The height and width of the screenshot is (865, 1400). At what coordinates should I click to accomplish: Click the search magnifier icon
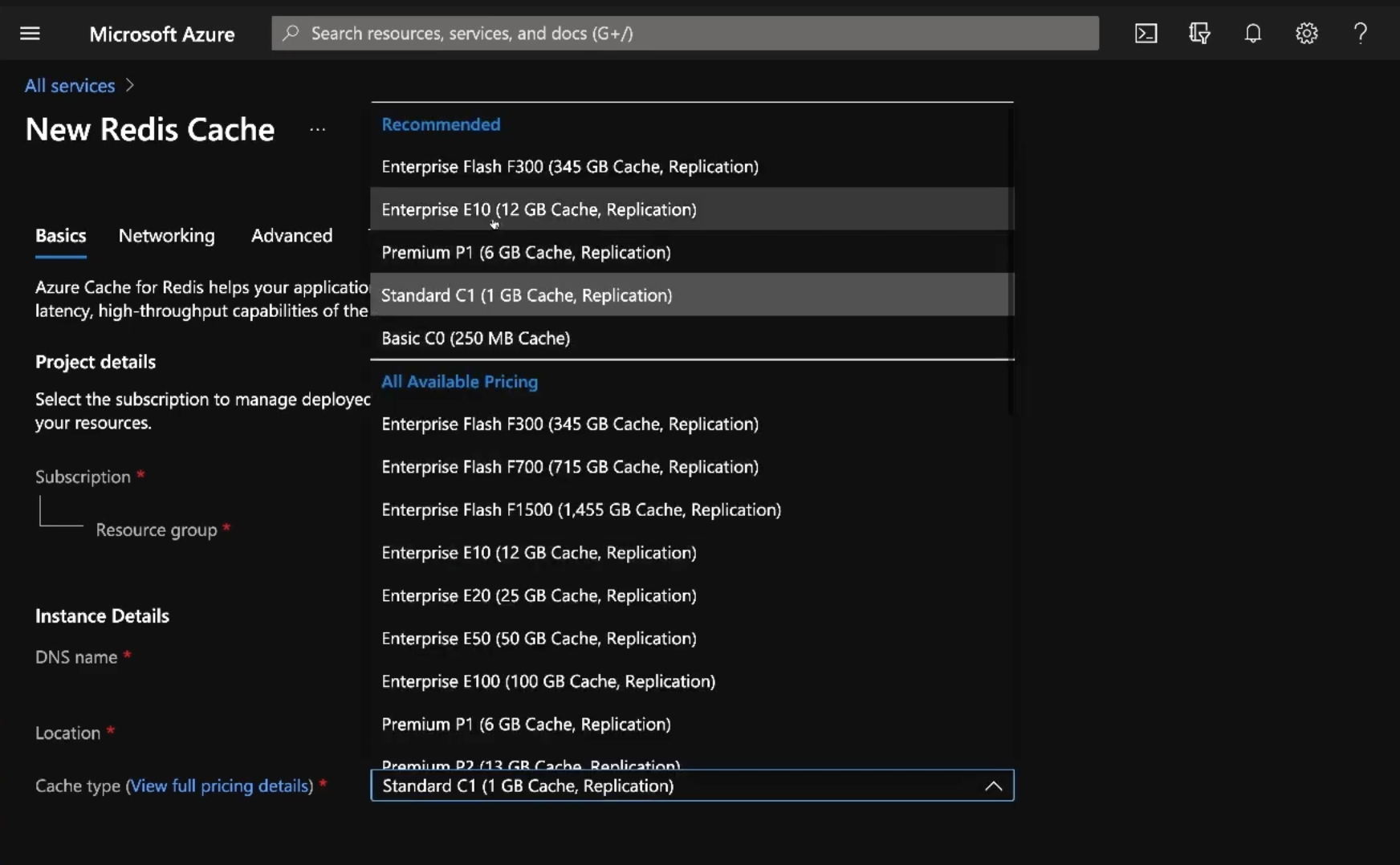[x=291, y=33]
